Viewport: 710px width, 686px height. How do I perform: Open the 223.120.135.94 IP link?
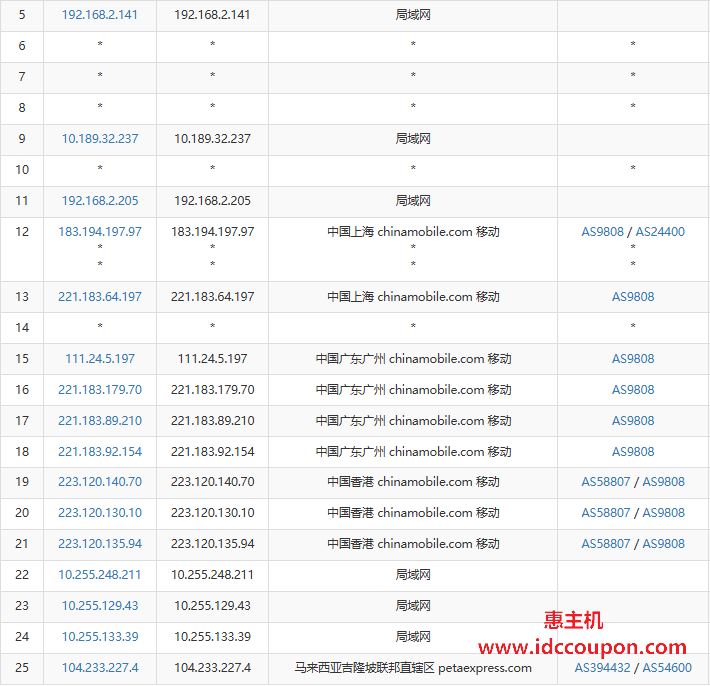tap(100, 544)
